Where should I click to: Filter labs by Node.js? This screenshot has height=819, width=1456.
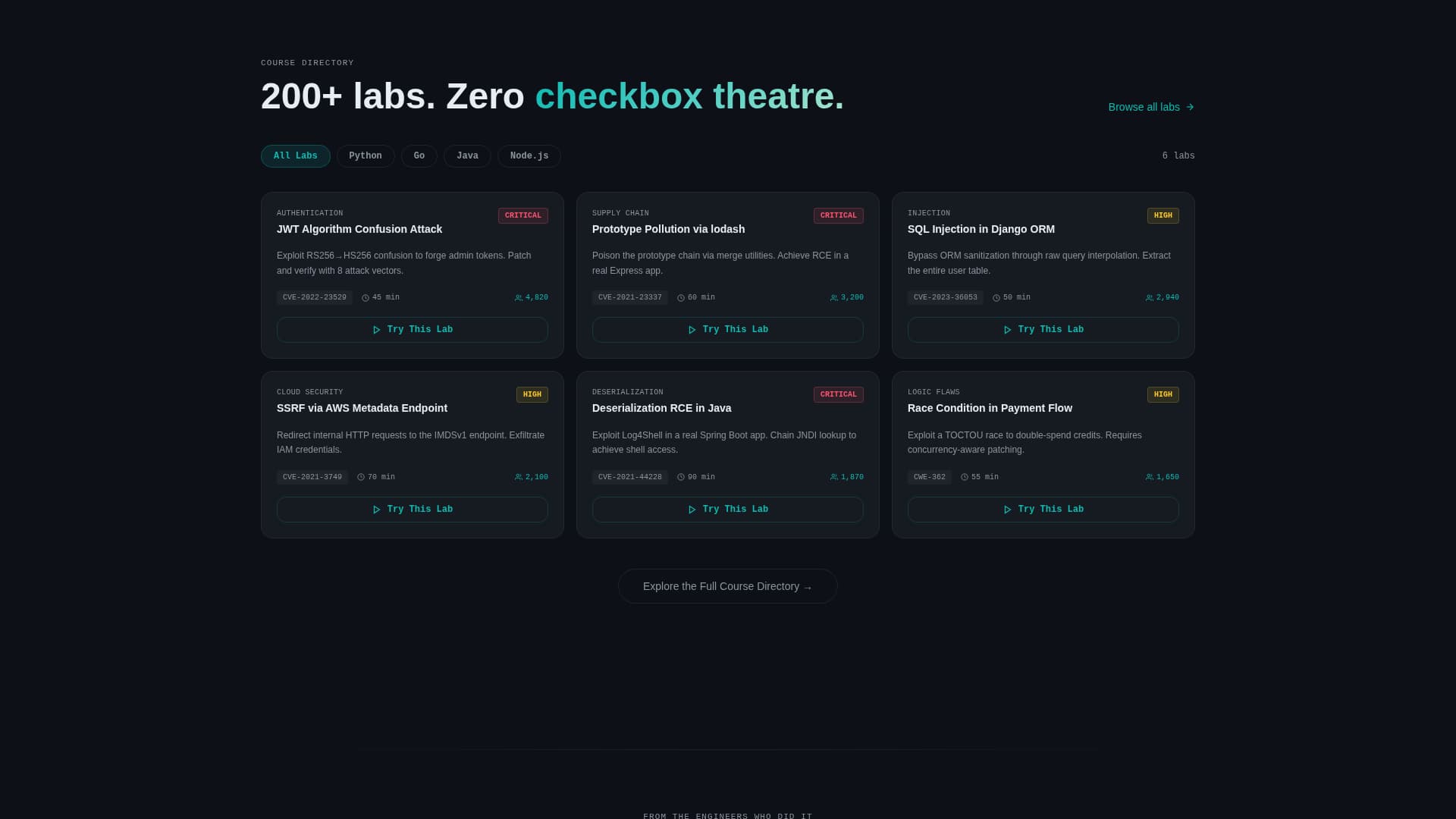pyautogui.click(x=529, y=156)
